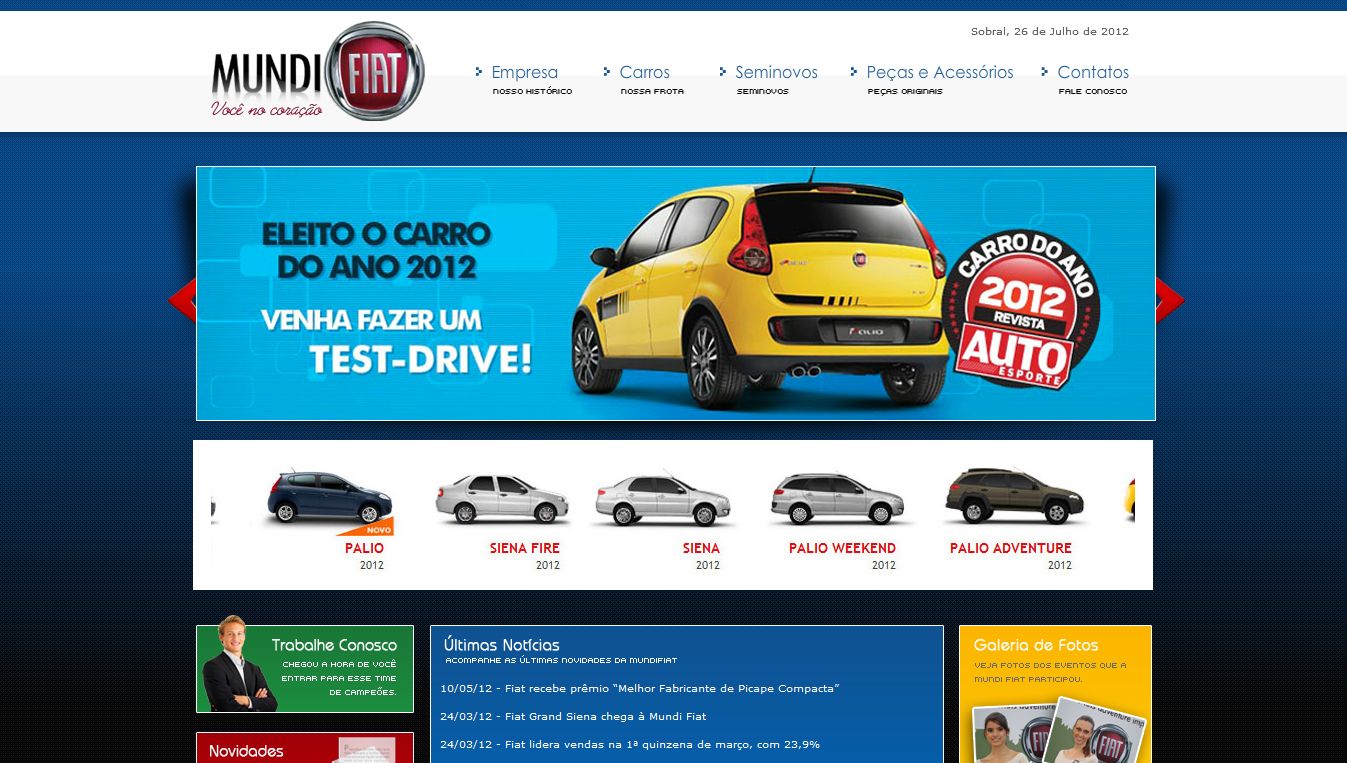1347x763 pixels.
Task: Go to previous banner with left red arrow
Action: 182,300
